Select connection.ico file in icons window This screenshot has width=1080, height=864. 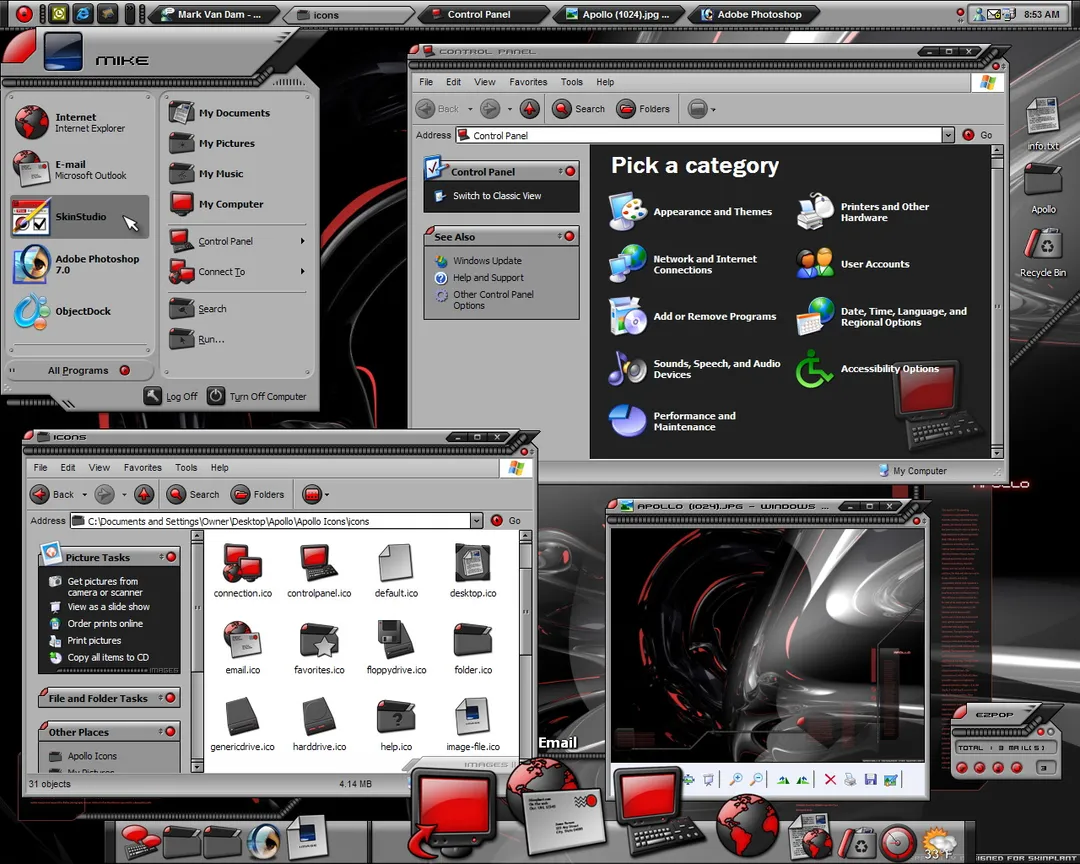[242, 570]
